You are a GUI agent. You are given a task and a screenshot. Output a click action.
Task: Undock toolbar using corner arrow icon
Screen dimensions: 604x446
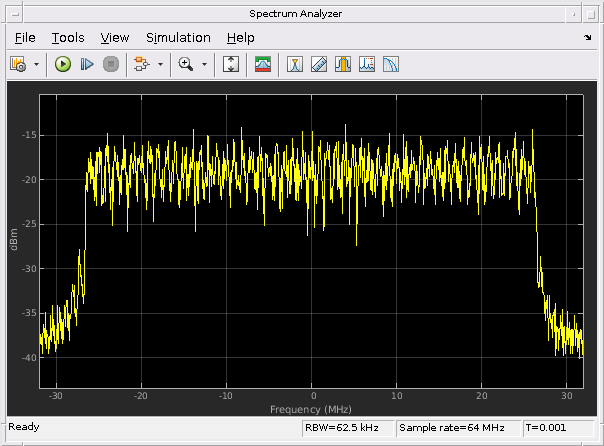[x=587, y=37]
